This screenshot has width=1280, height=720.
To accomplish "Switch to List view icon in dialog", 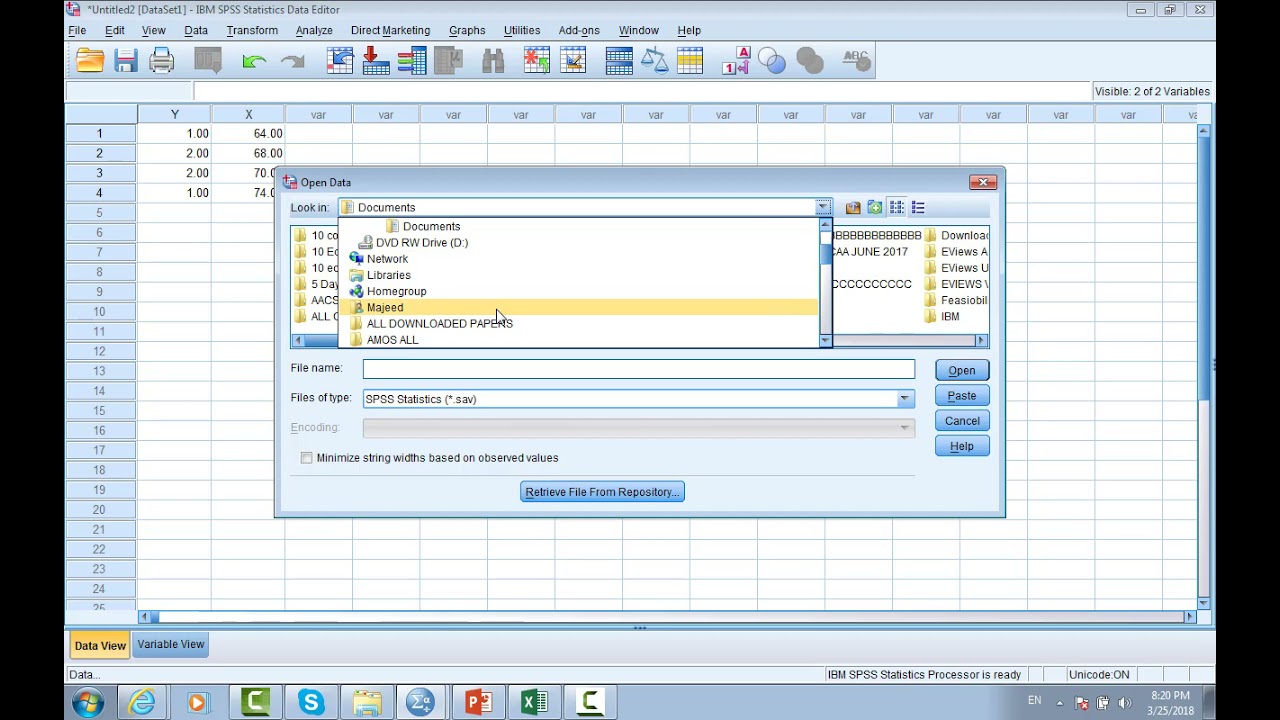I will 897,208.
